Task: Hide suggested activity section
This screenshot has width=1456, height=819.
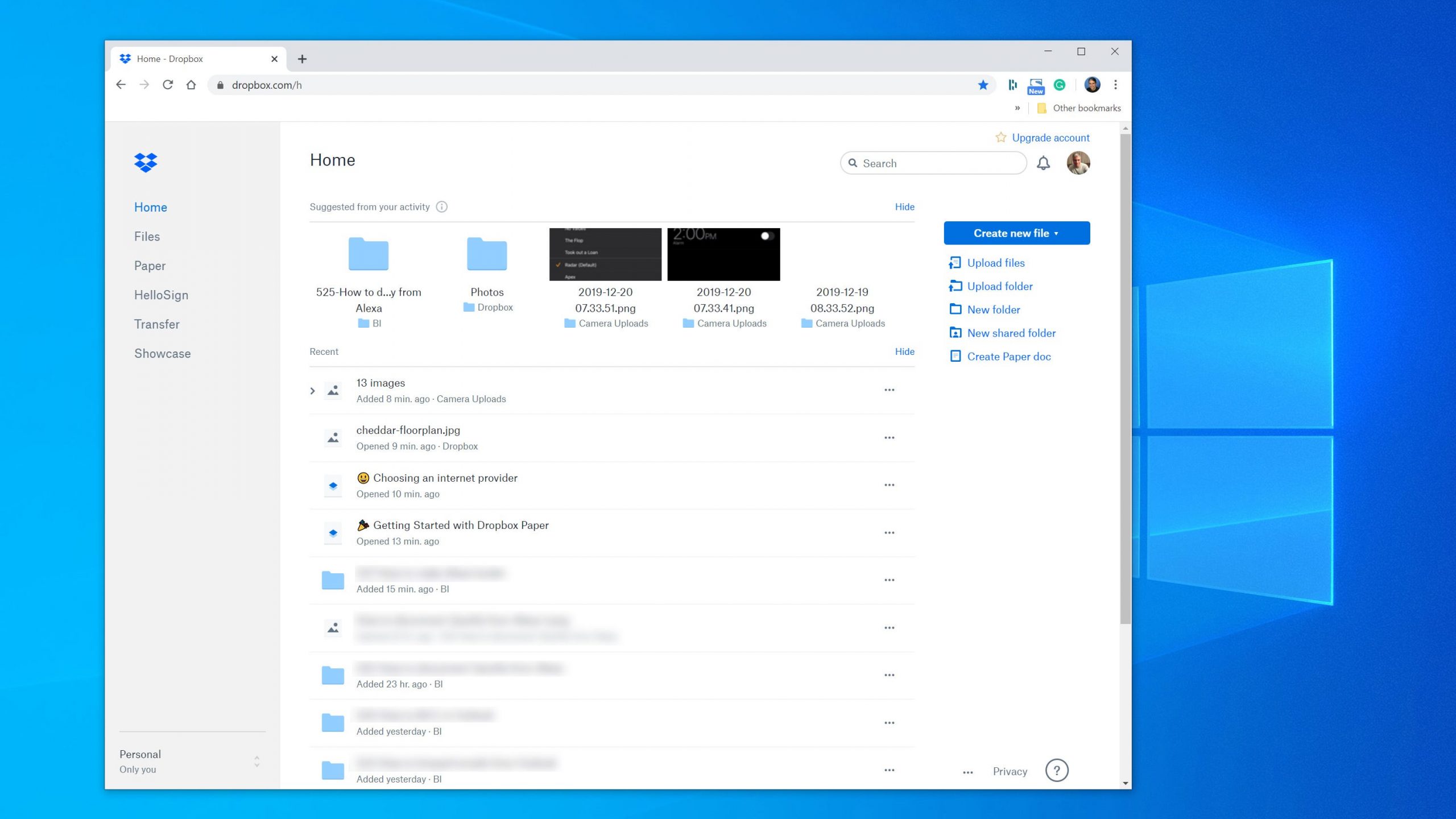Action: (902, 206)
